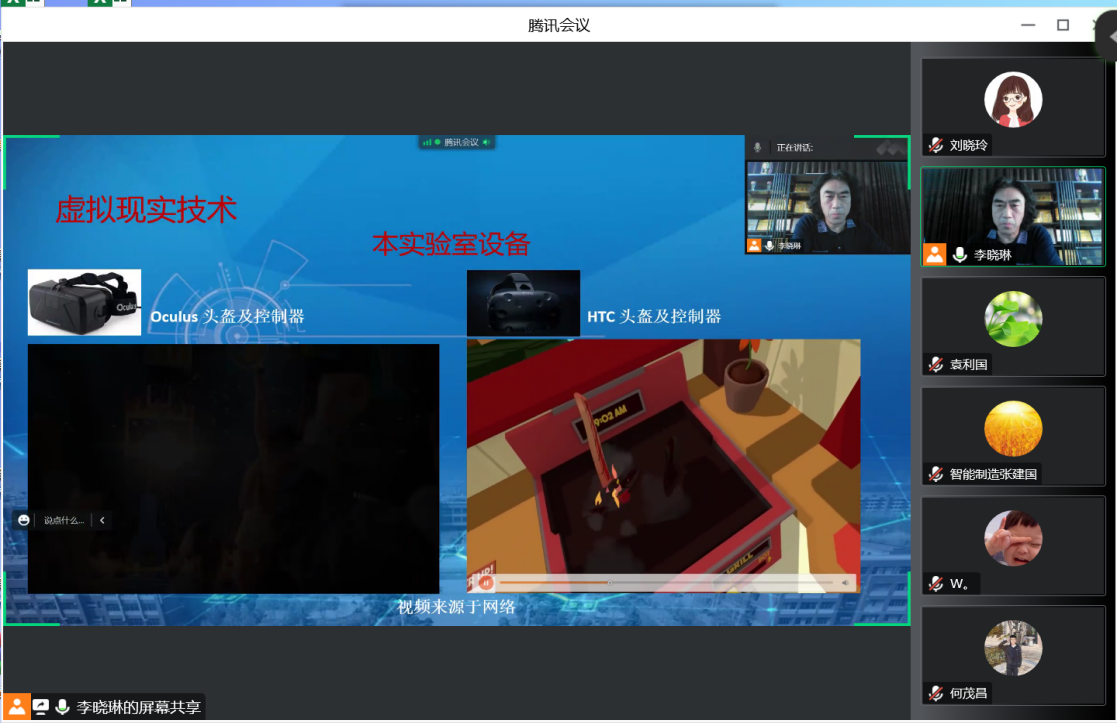This screenshot has width=1117, height=723.
Task: Click the red 本实验室设备 heading
Action: pyautogui.click(x=451, y=244)
